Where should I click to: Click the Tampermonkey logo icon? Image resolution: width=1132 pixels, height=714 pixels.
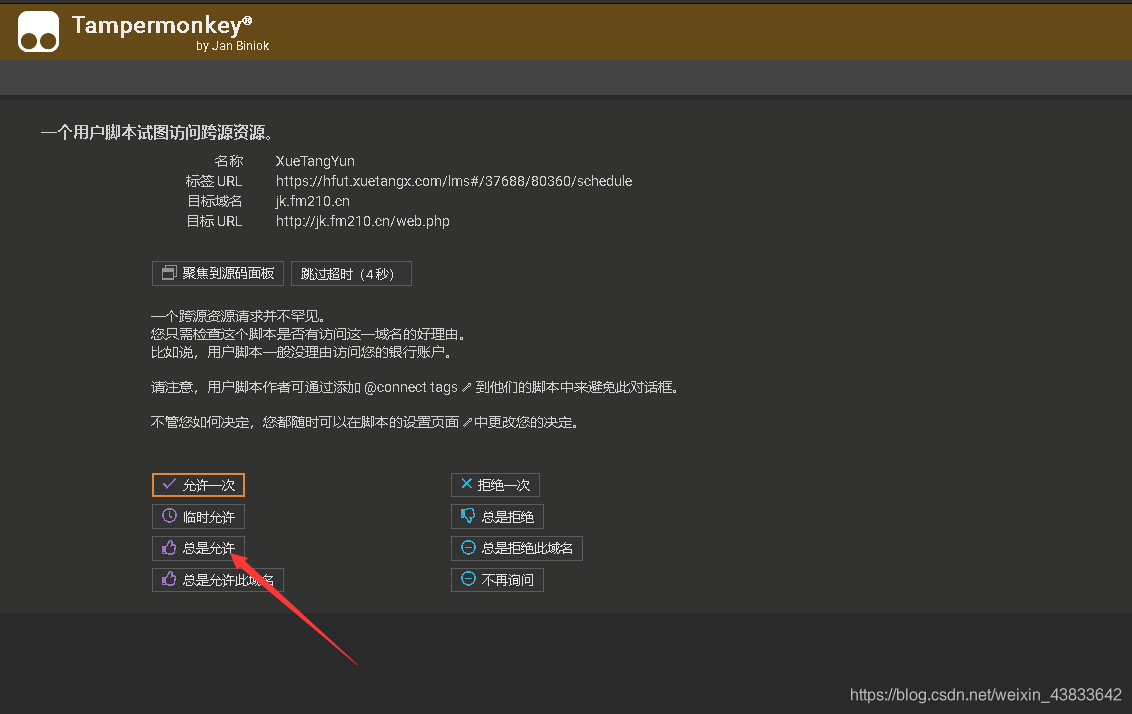(38, 32)
